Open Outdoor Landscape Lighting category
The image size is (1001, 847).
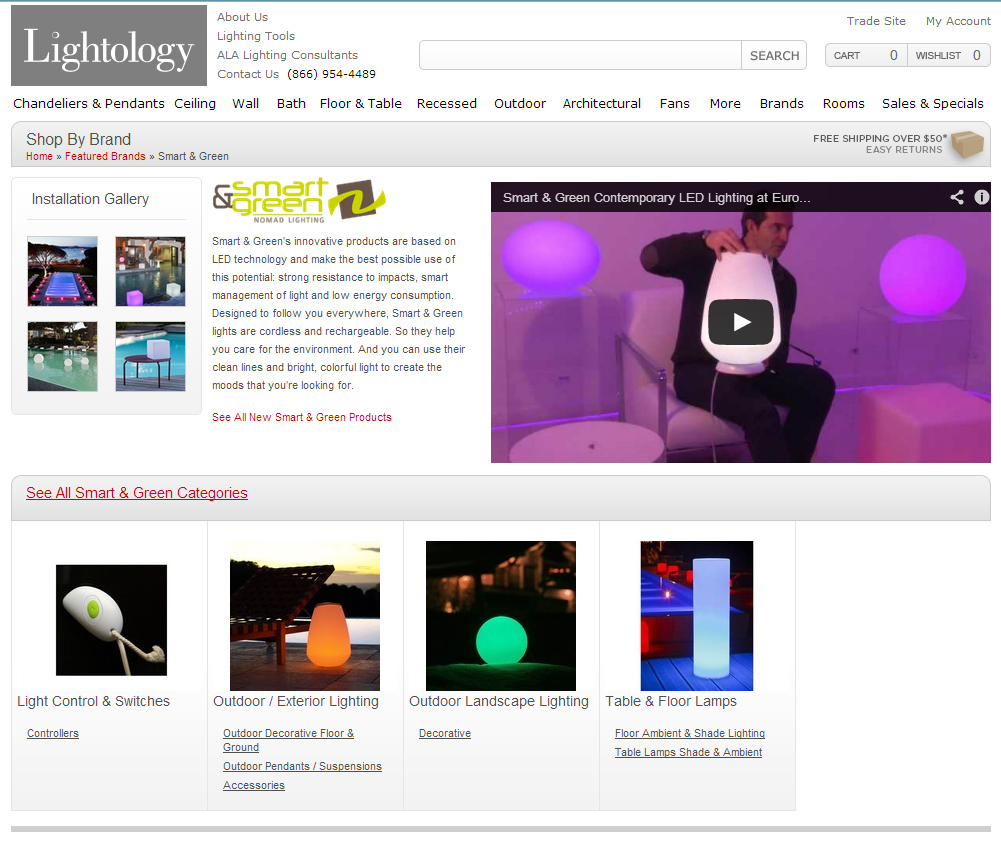499,701
